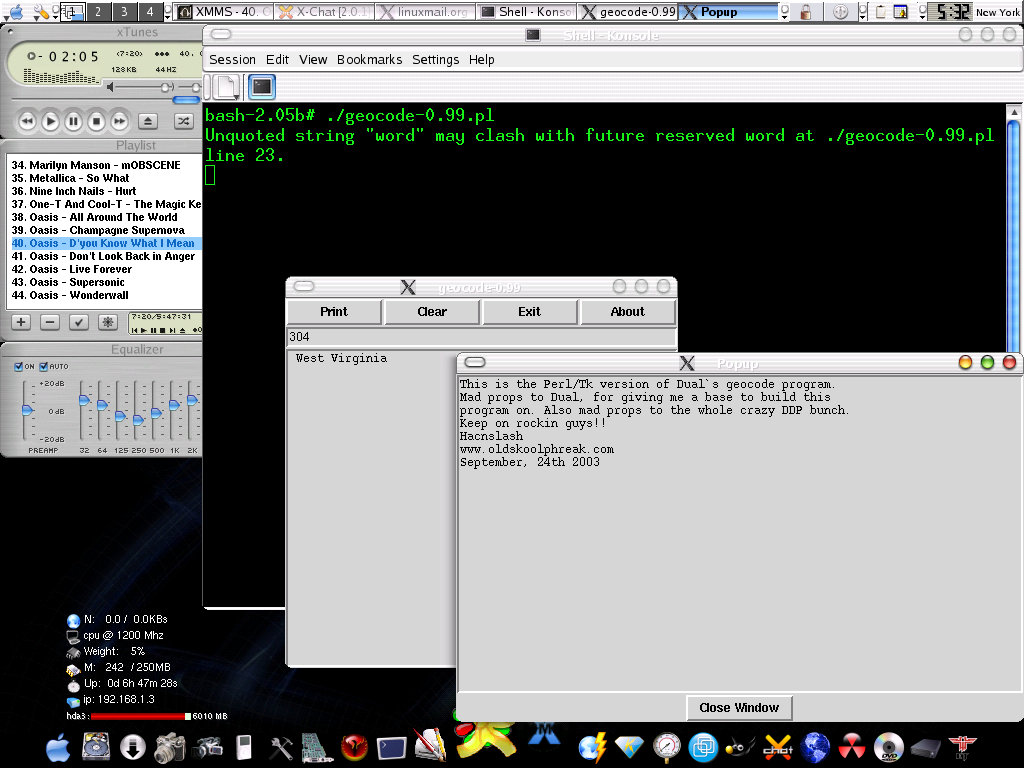Image resolution: width=1024 pixels, height=768 pixels.
Task: Click the eject button in xTunes
Action: (148, 122)
